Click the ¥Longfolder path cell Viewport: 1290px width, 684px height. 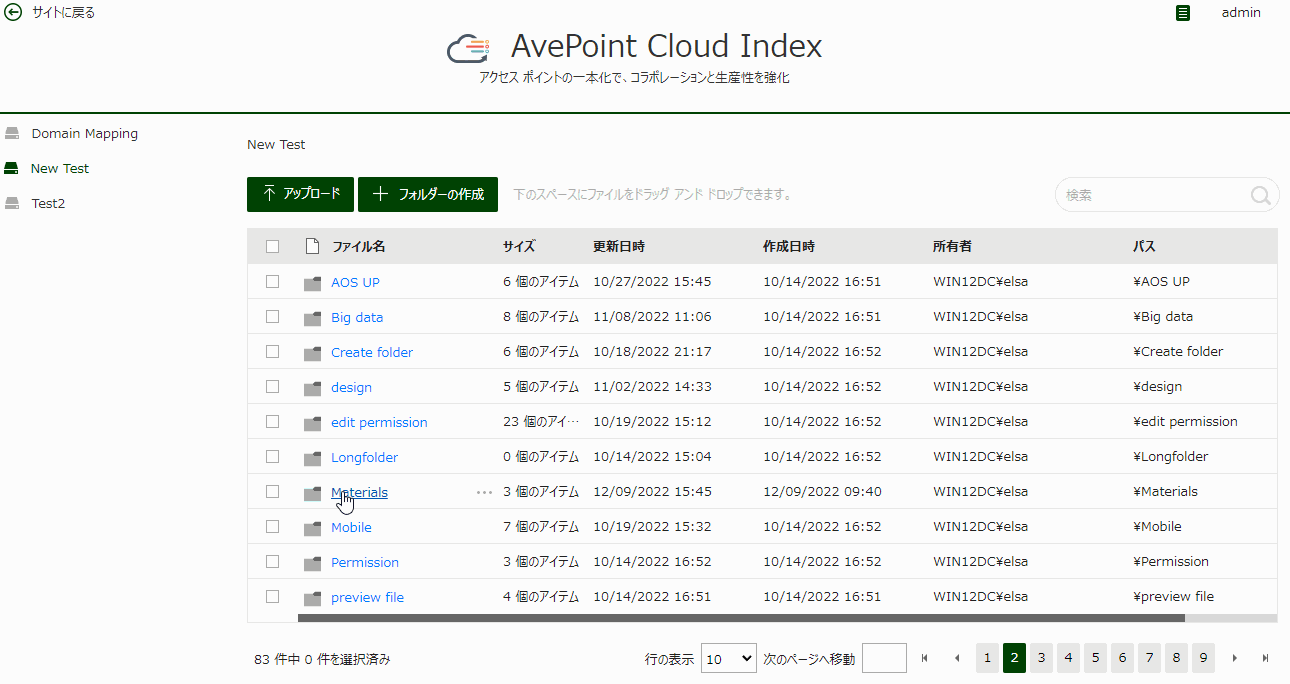pyautogui.click(x=1170, y=456)
